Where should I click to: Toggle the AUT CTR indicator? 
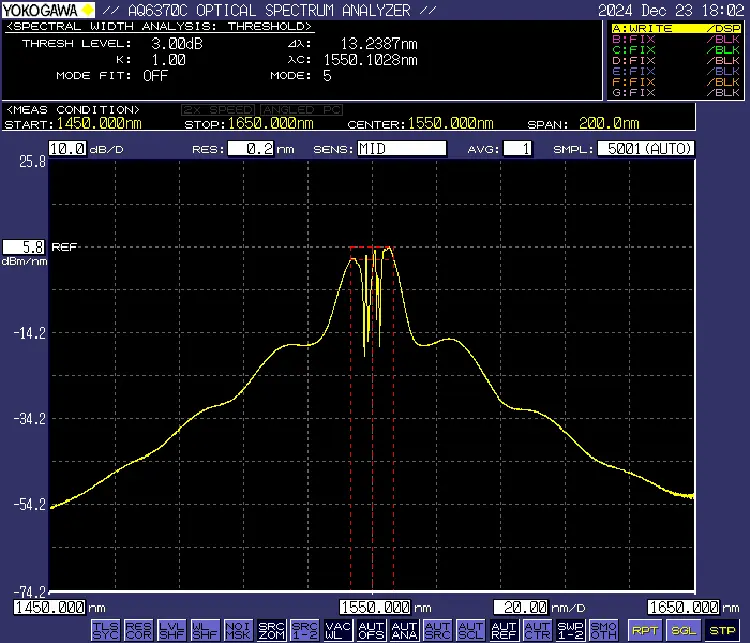[538, 630]
